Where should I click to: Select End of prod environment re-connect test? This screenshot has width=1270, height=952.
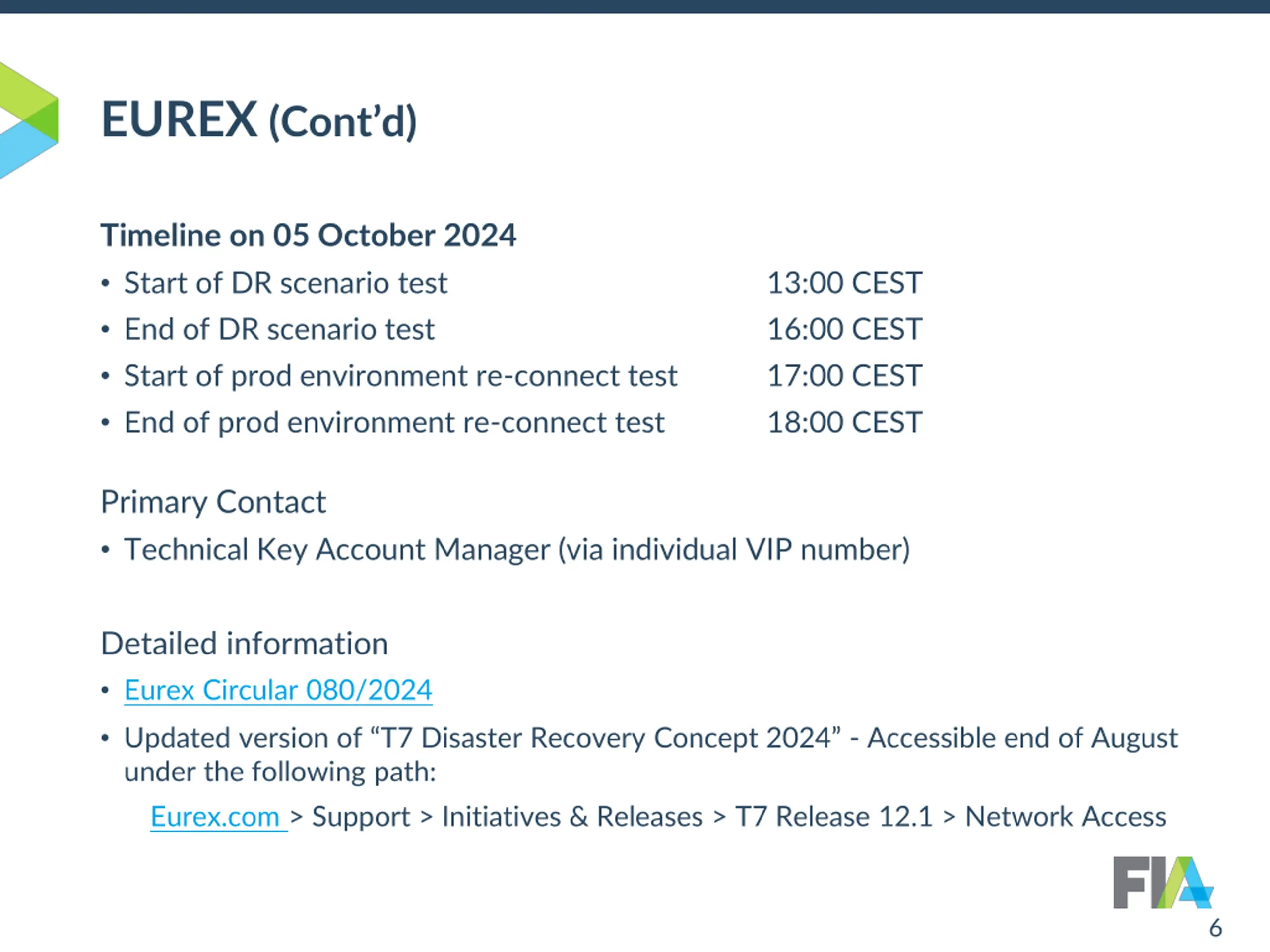click(x=394, y=423)
